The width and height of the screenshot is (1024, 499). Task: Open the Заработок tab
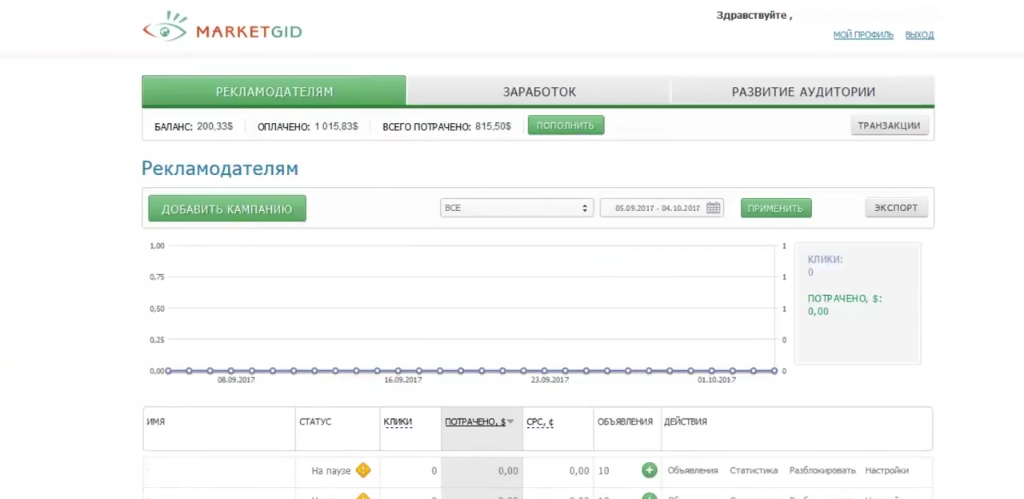539,91
